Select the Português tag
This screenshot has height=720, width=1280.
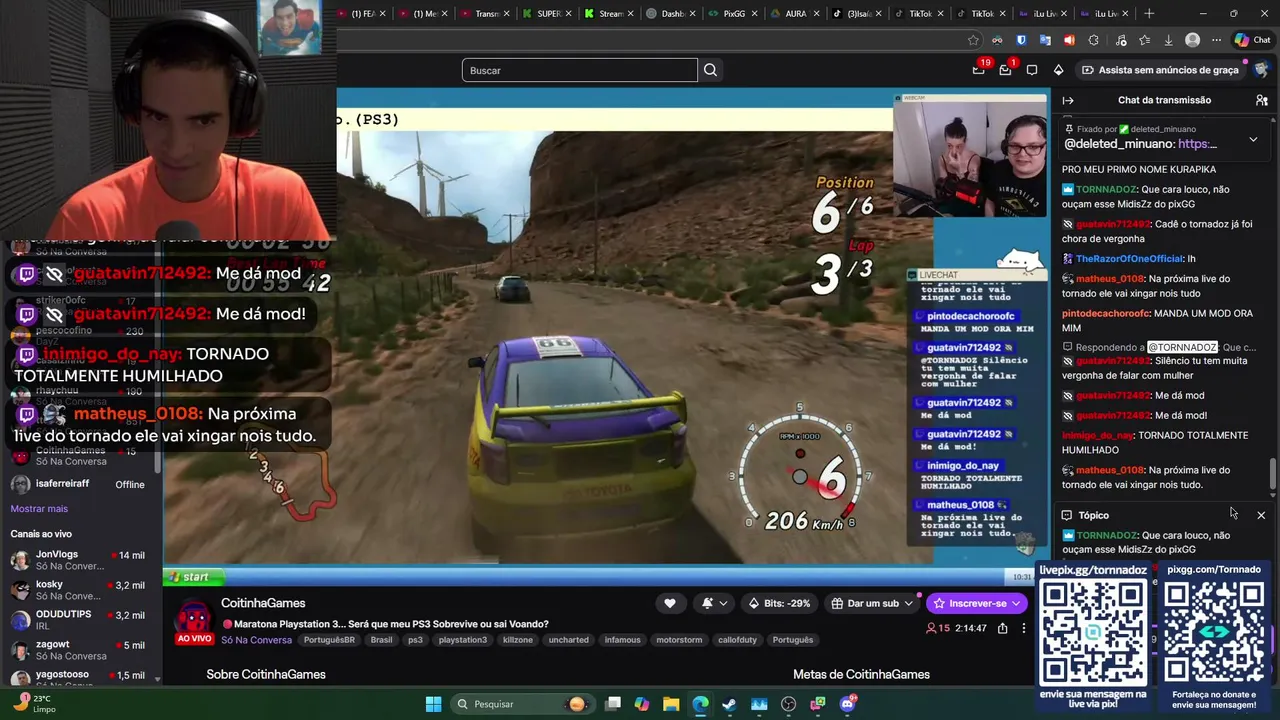pyautogui.click(x=793, y=640)
